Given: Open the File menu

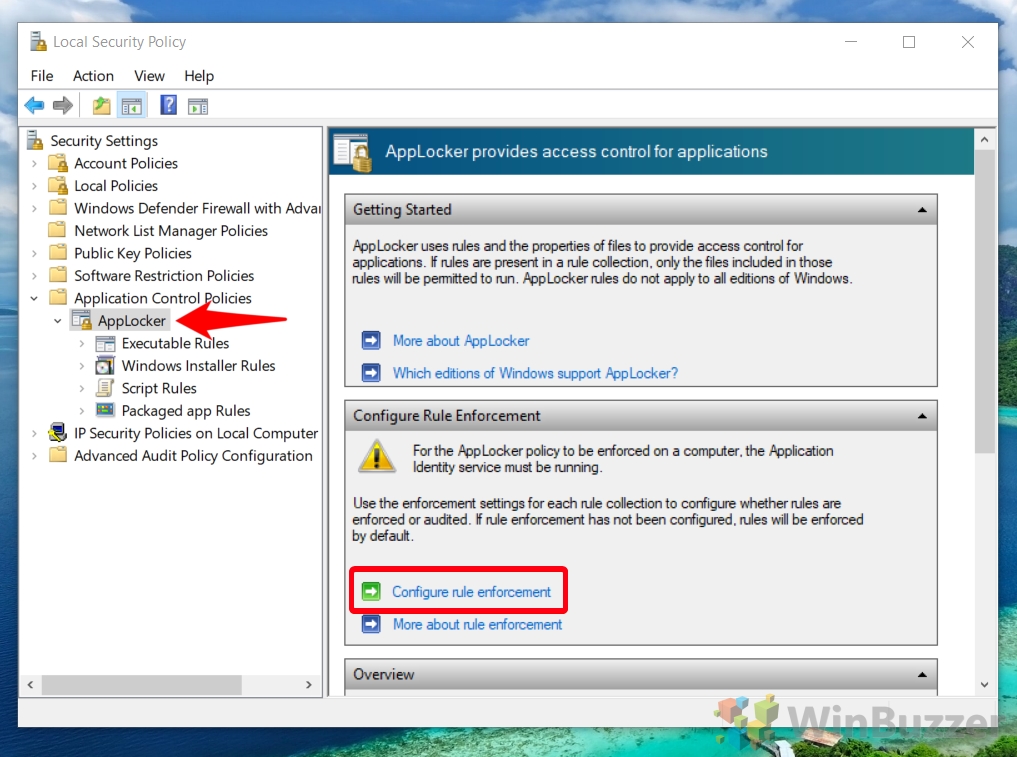Looking at the screenshot, I should click(x=42, y=76).
